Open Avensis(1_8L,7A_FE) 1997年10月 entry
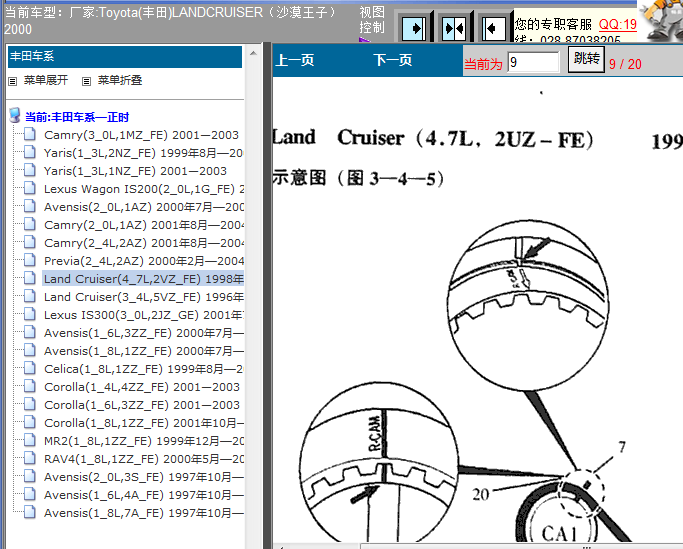Viewport: 683px width, 549px height. (x=143, y=513)
